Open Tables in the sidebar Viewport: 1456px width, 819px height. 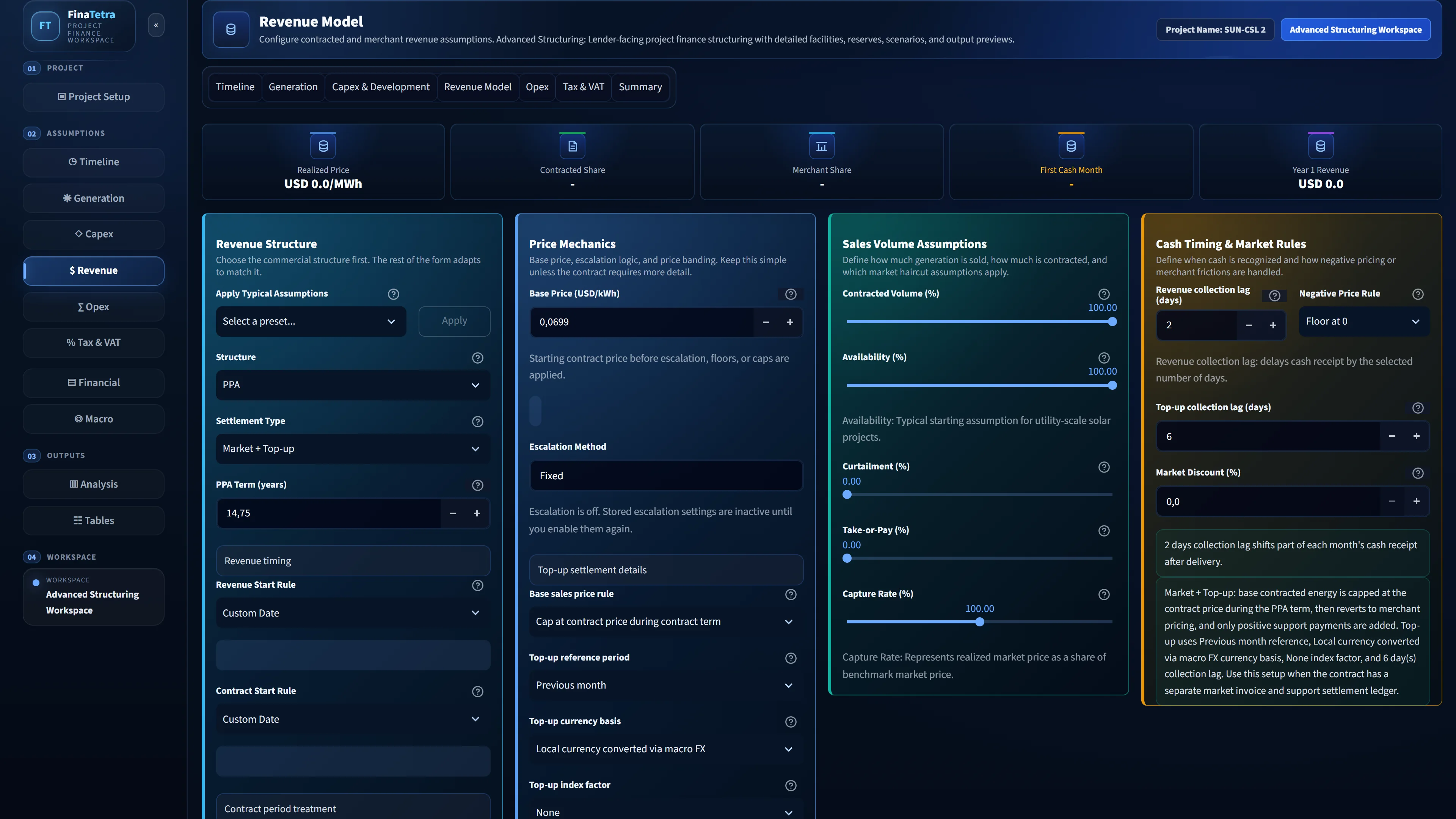(x=94, y=521)
